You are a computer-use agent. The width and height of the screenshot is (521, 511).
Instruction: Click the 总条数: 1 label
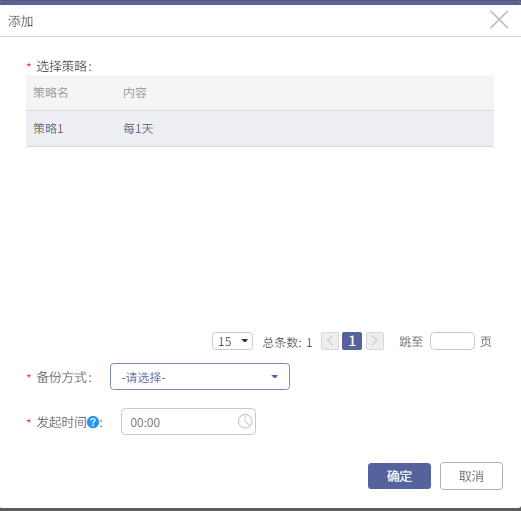287,342
